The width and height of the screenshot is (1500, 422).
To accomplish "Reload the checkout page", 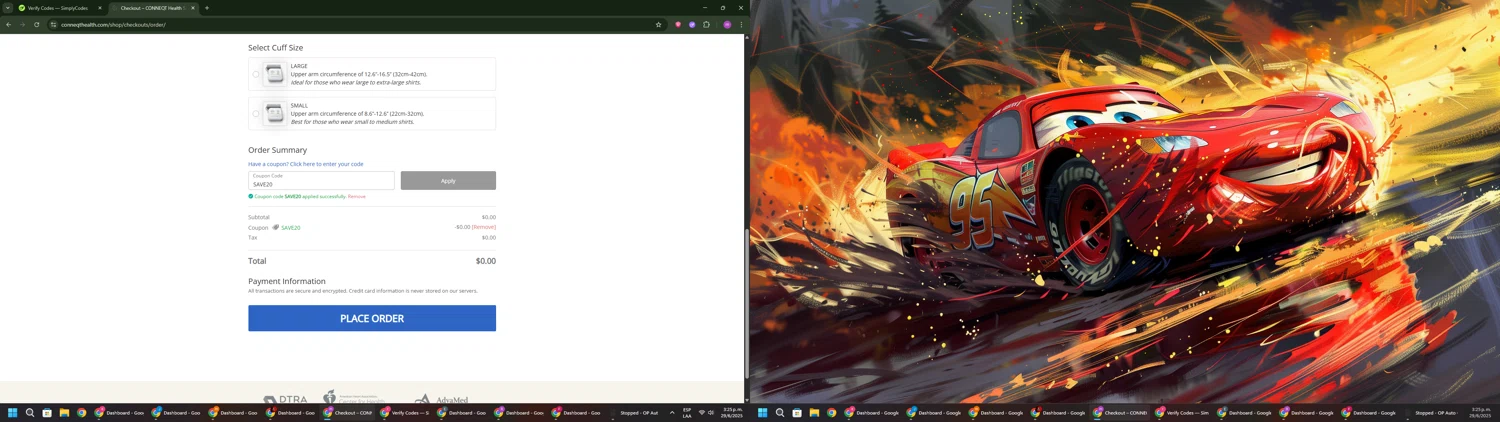I will click(37, 24).
